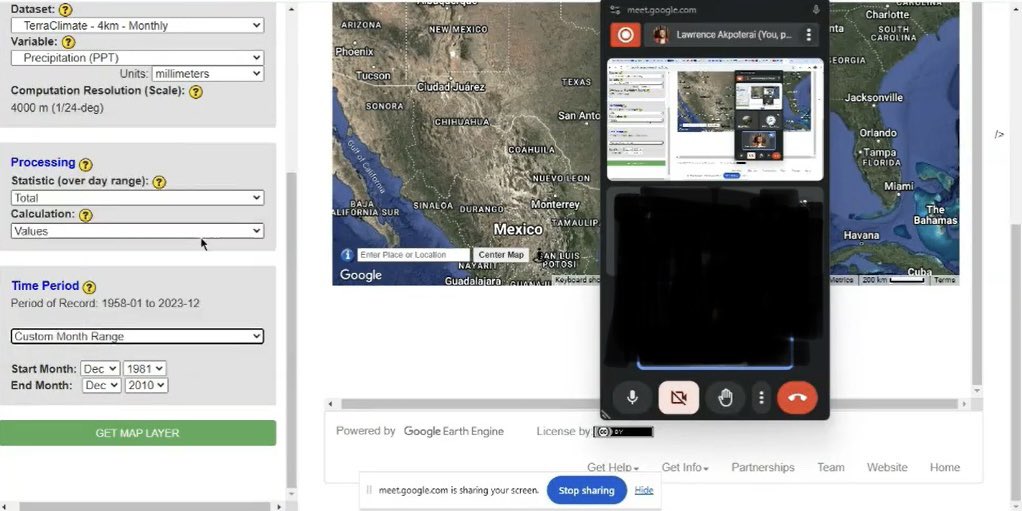The width and height of the screenshot is (1022, 511).
Task: Open Meet more options three-dot button
Action: (761, 398)
